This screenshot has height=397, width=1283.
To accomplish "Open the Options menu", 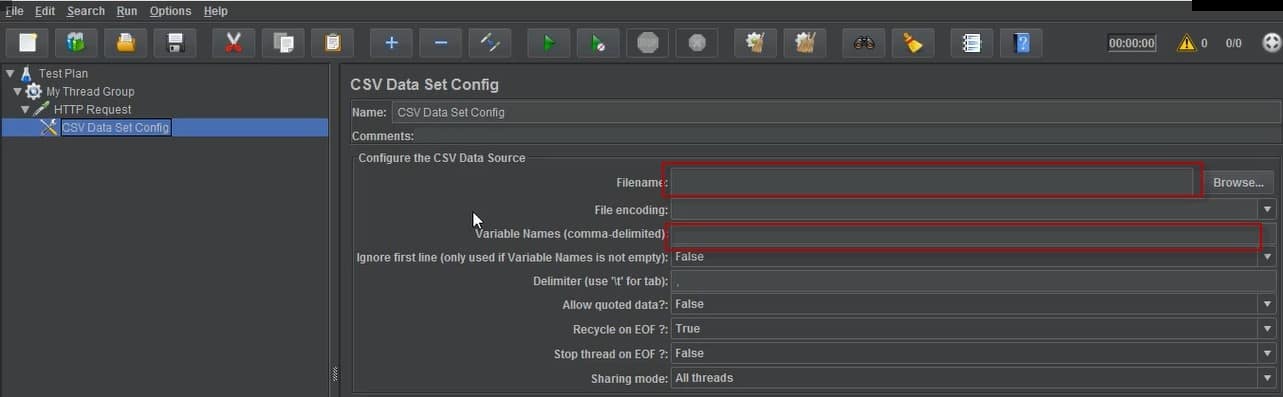I will coord(170,11).
